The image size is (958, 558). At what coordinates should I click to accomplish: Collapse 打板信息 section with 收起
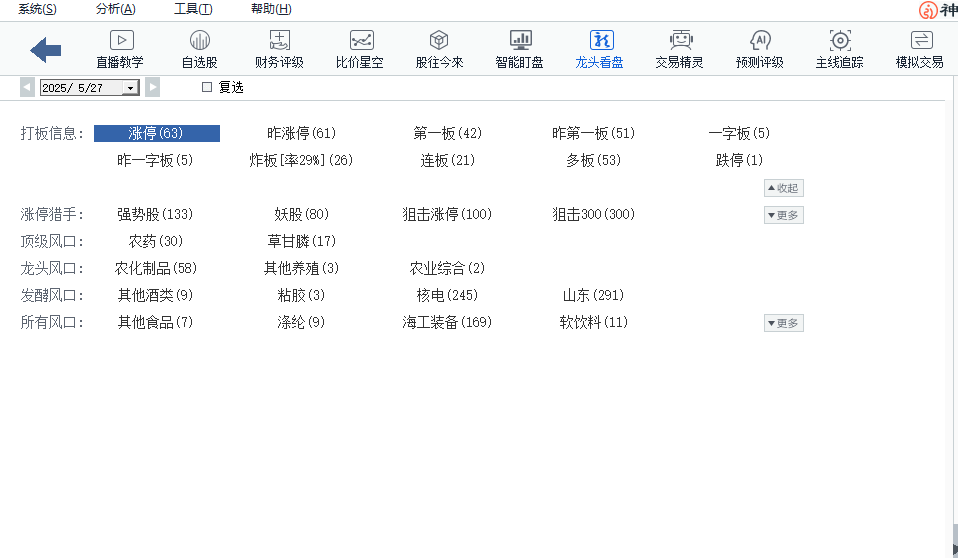783,188
